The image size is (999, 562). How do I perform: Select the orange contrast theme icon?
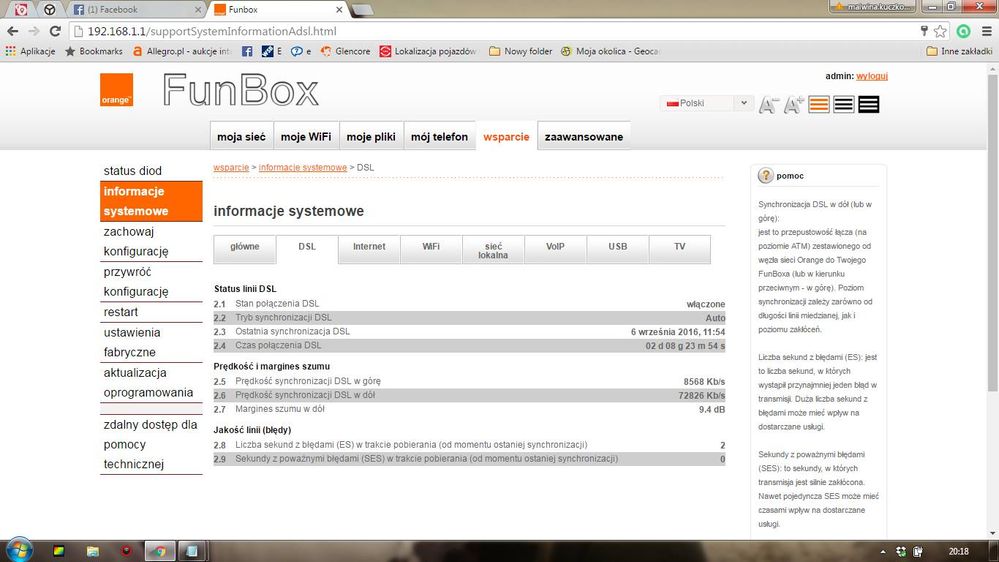(819, 104)
